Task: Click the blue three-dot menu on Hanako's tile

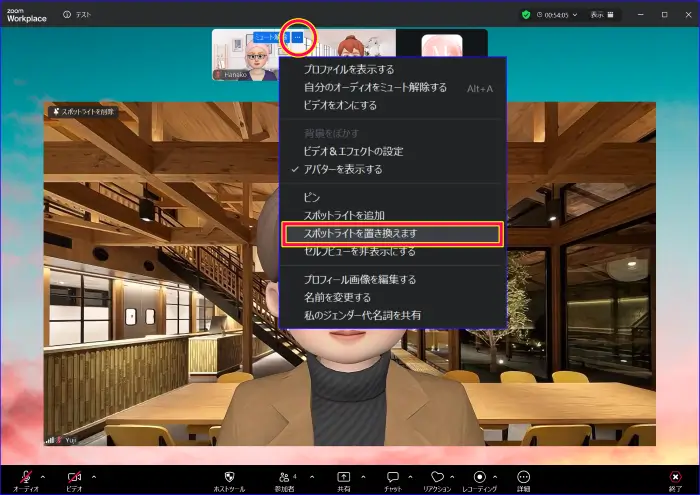Action: click(297, 37)
